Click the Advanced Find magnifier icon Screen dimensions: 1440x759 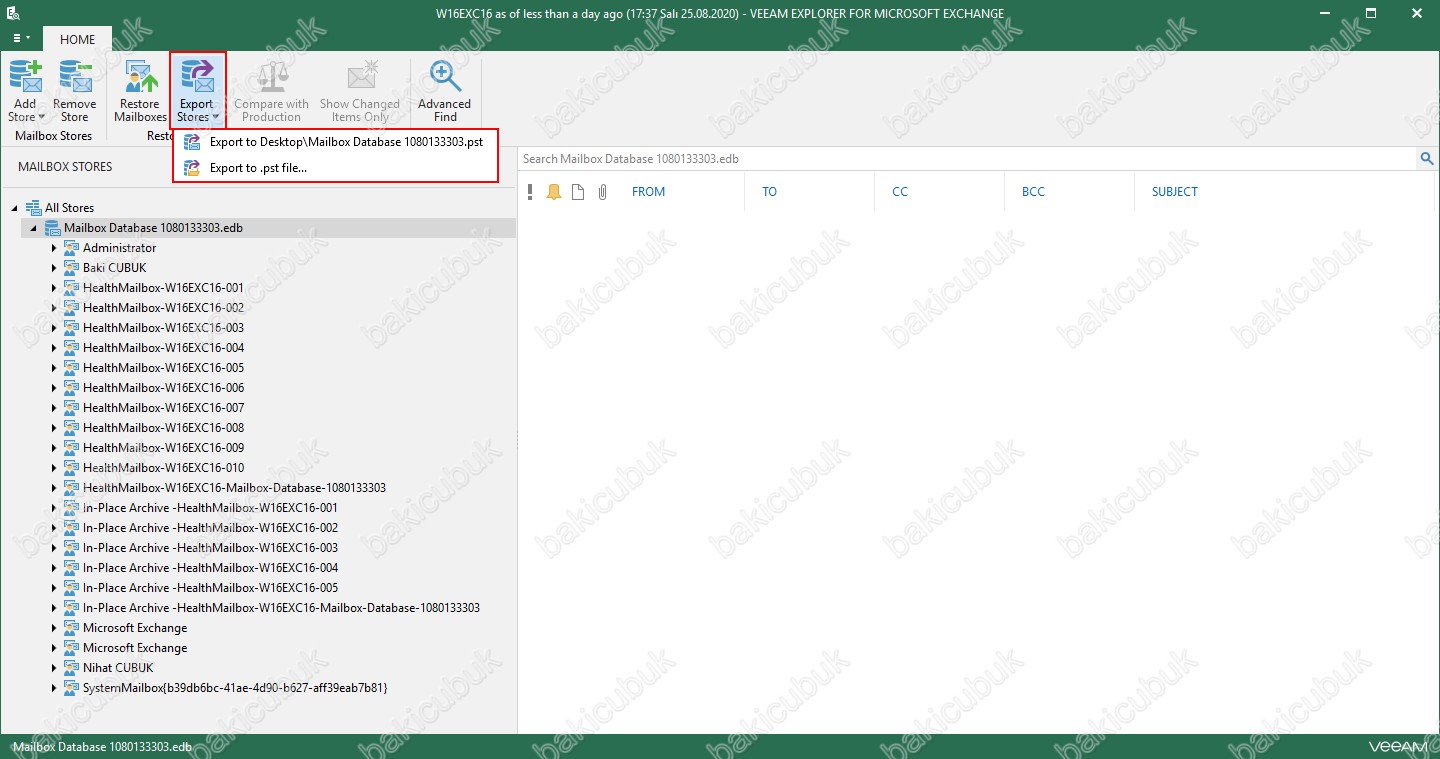[x=445, y=77]
